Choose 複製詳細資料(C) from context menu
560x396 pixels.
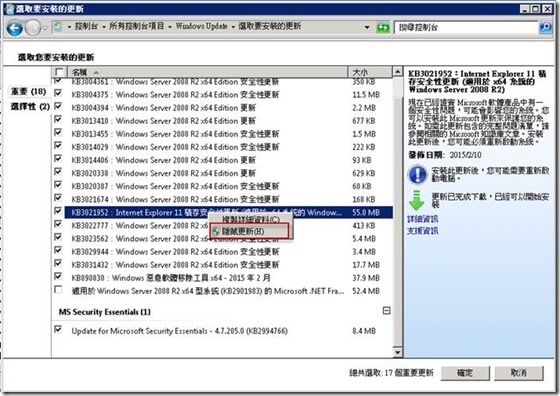tap(251, 219)
